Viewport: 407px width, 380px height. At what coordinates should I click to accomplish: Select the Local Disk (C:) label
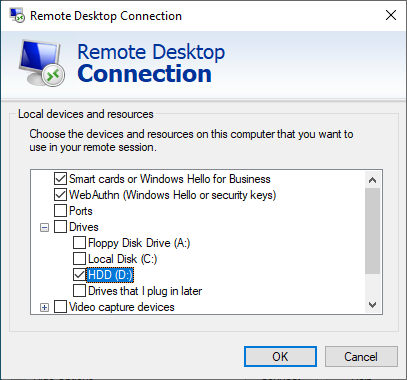(122, 259)
